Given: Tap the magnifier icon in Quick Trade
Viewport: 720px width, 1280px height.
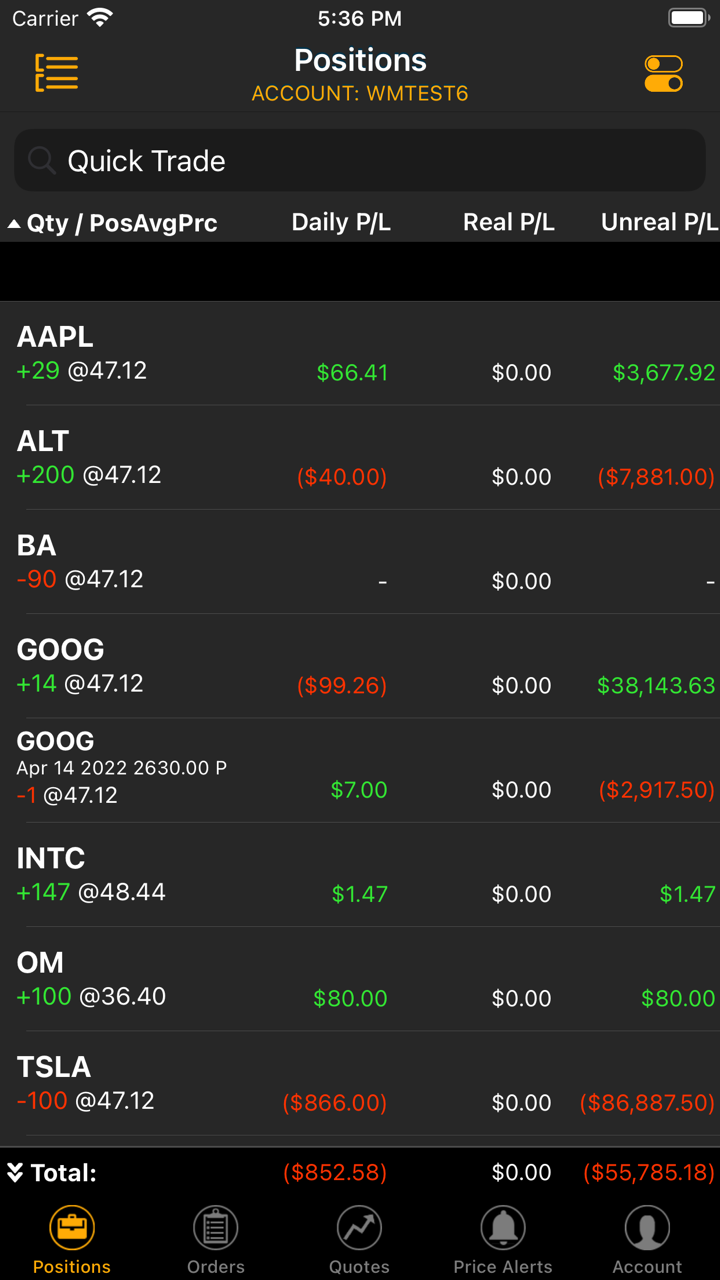Looking at the screenshot, I should [41, 160].
